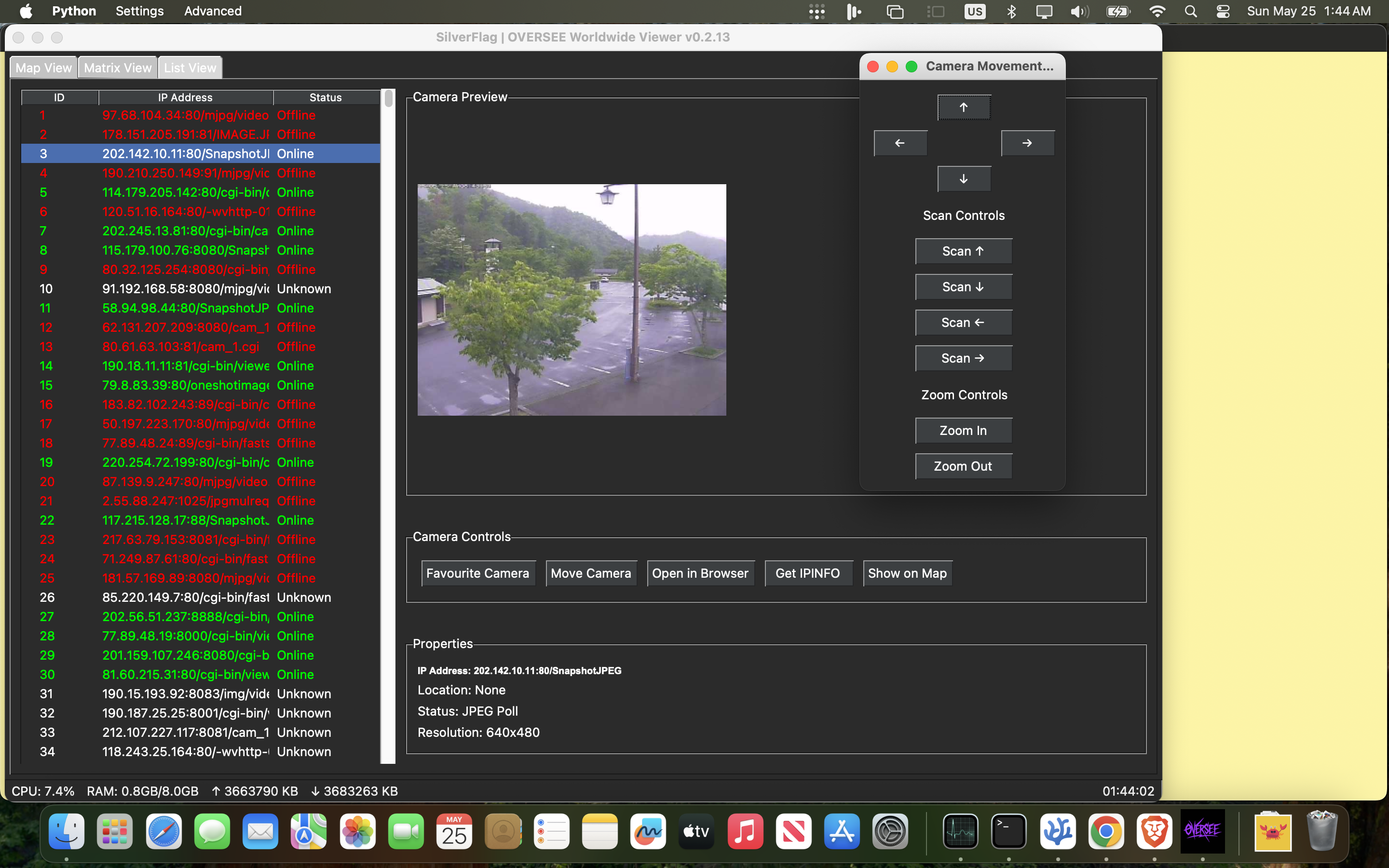Sort list by Status column header
Screen dimensions: 1389x868
coord(326,97)
